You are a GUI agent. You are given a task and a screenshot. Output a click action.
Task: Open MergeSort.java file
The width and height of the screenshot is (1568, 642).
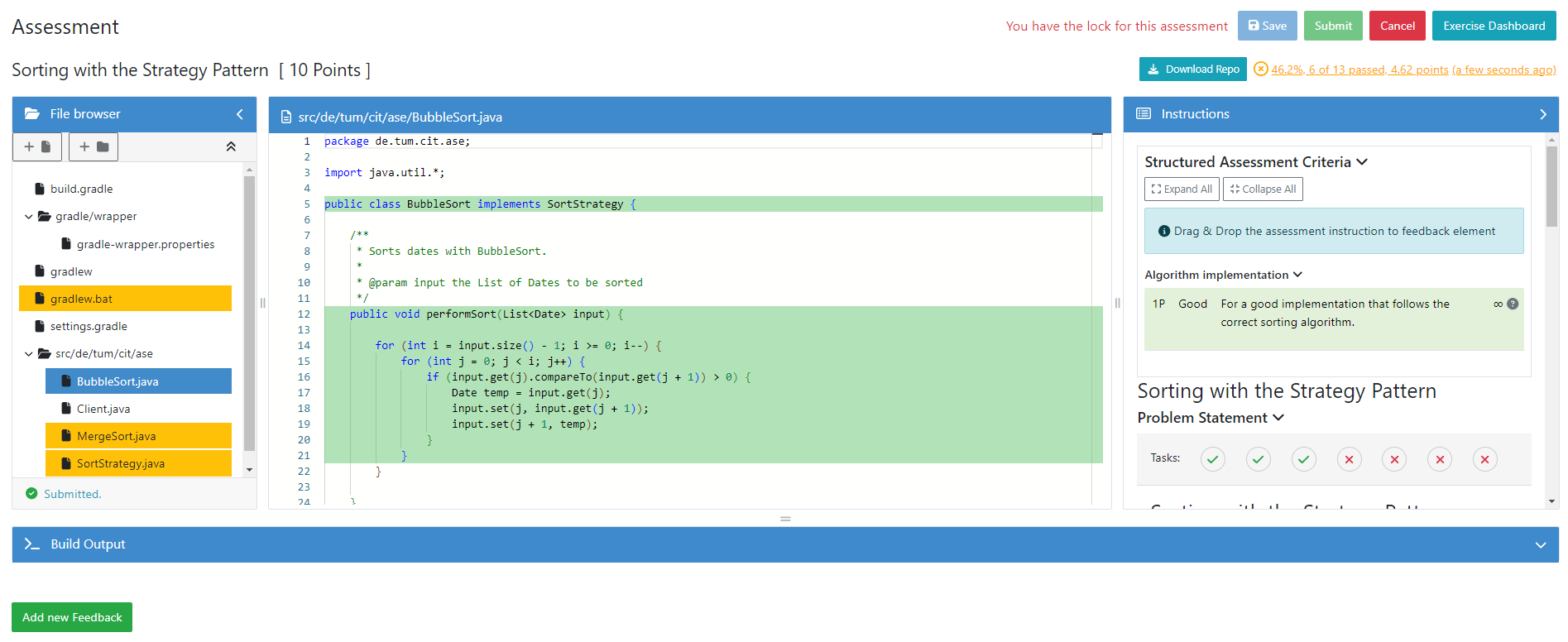[x=138, y=436]
